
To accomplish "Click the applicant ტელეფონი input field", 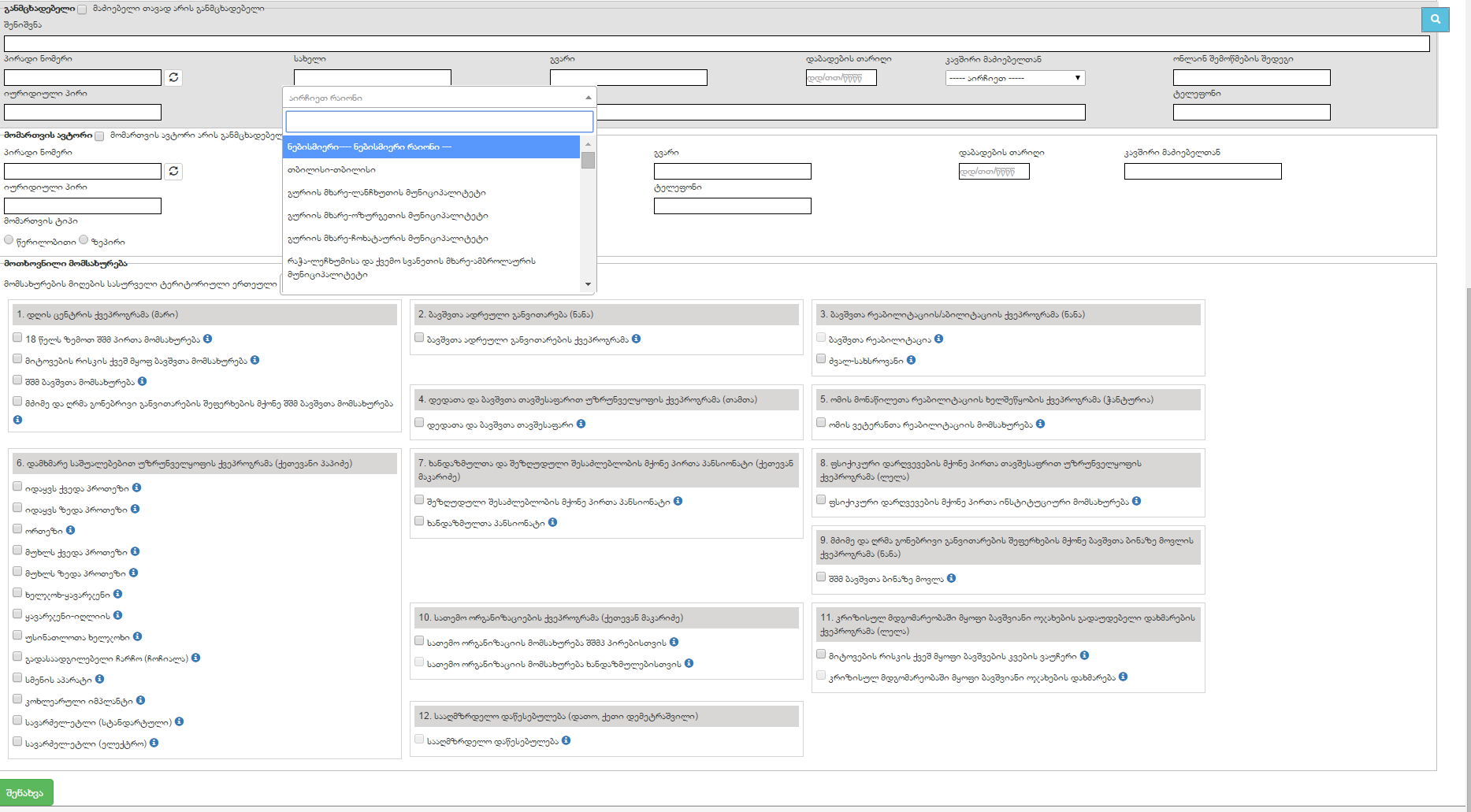I will (x=1251, y=113).
